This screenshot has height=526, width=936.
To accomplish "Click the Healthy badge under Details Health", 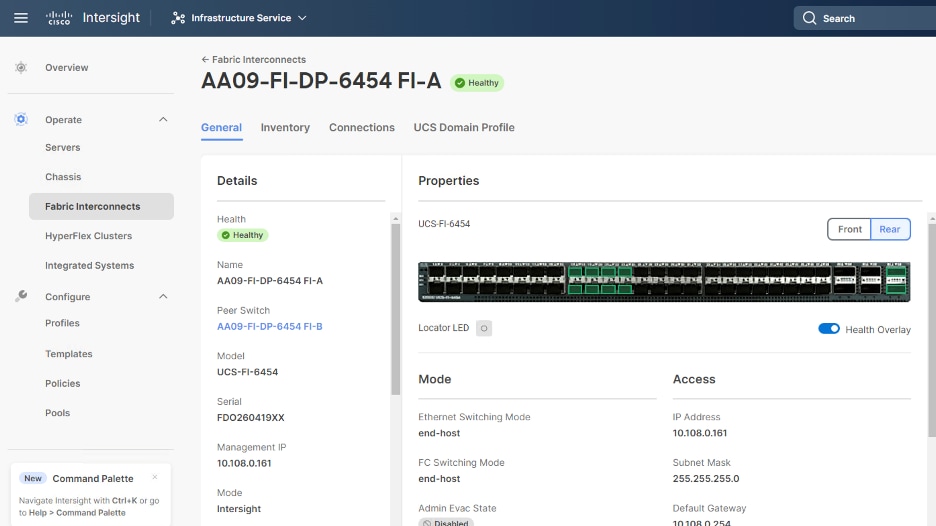I will pyautogui.click(x=242, y=235).
